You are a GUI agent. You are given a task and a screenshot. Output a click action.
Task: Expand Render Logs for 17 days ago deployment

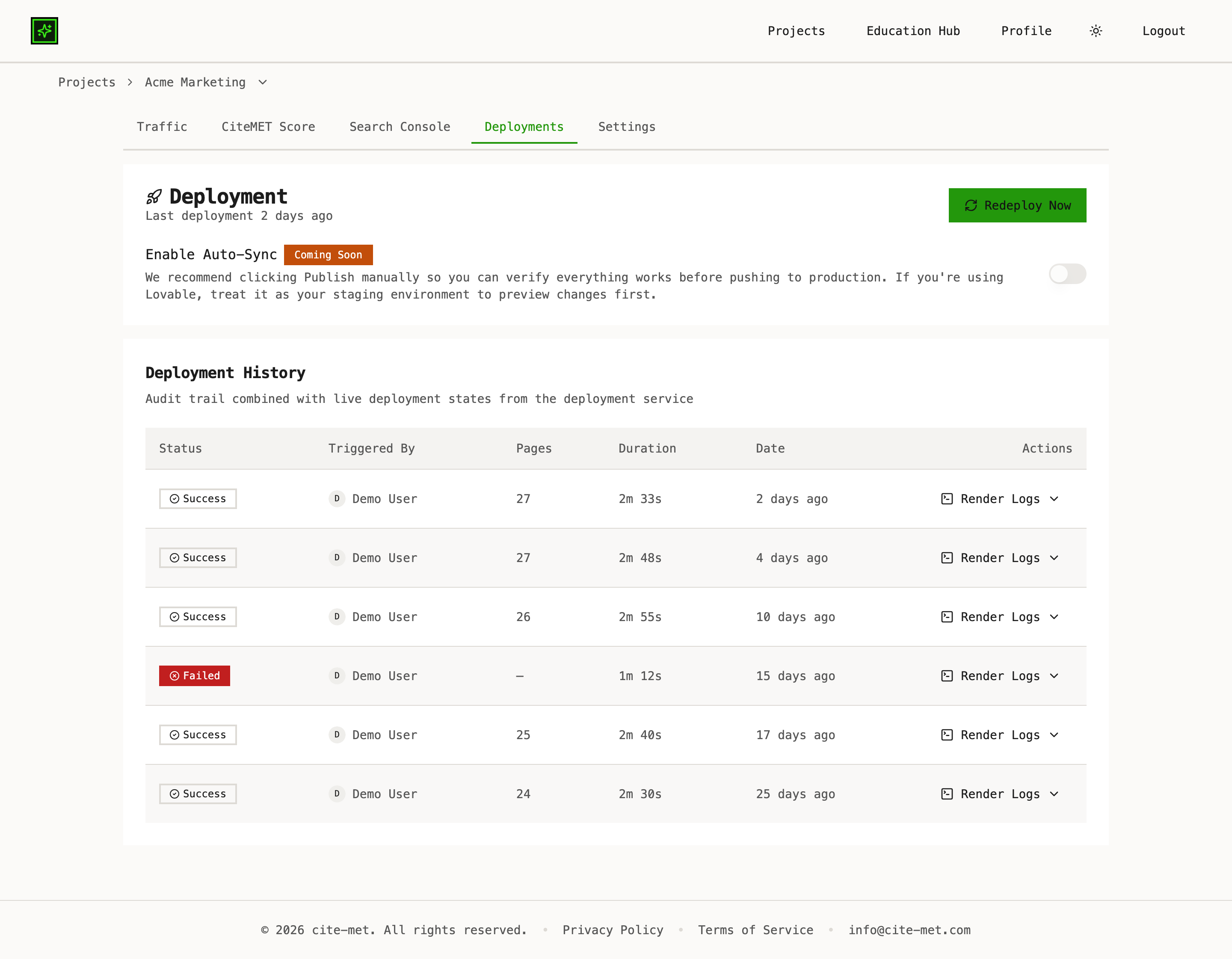1000,735
